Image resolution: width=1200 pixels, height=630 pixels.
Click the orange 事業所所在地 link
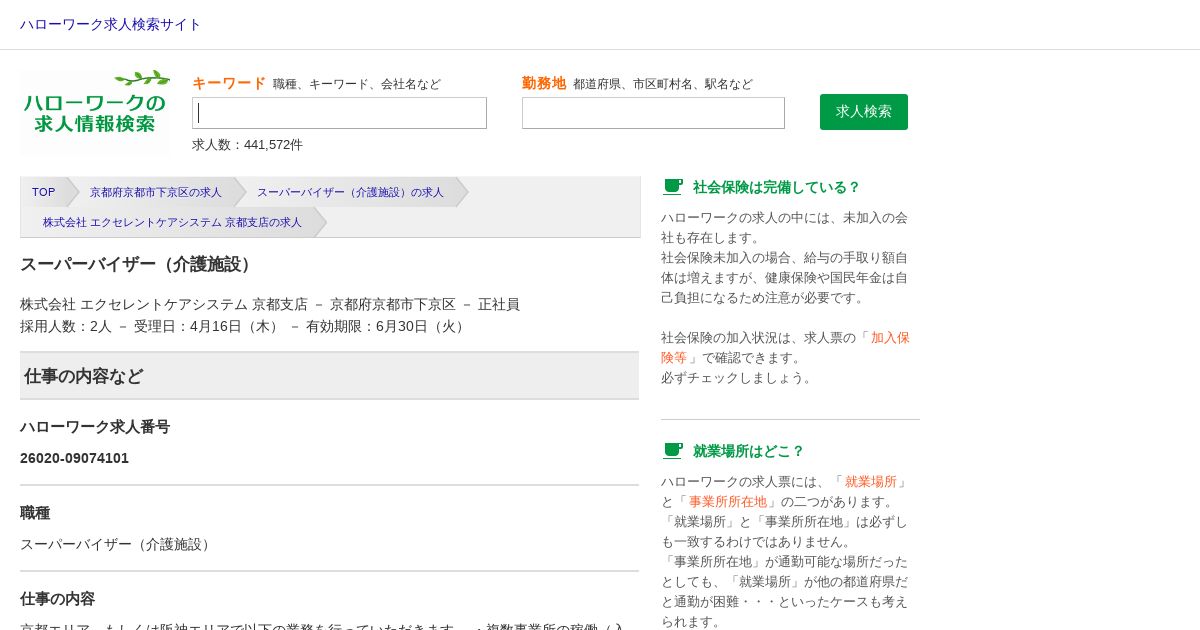728,501
